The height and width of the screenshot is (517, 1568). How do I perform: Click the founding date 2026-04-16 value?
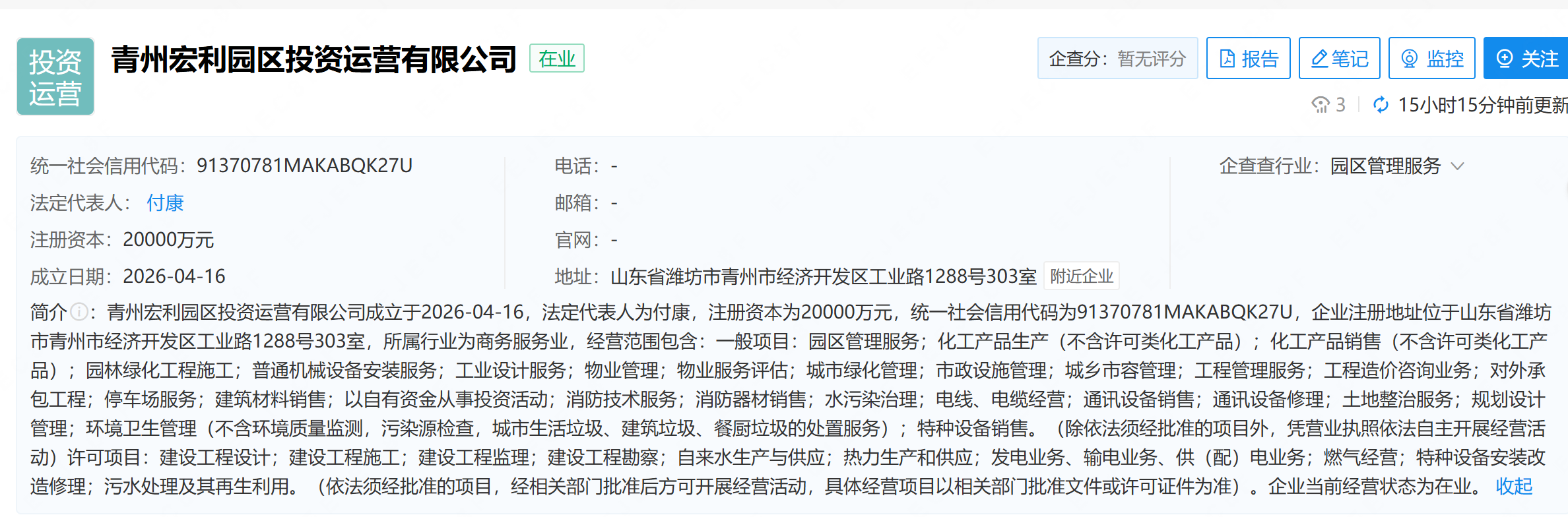point(174,276)
